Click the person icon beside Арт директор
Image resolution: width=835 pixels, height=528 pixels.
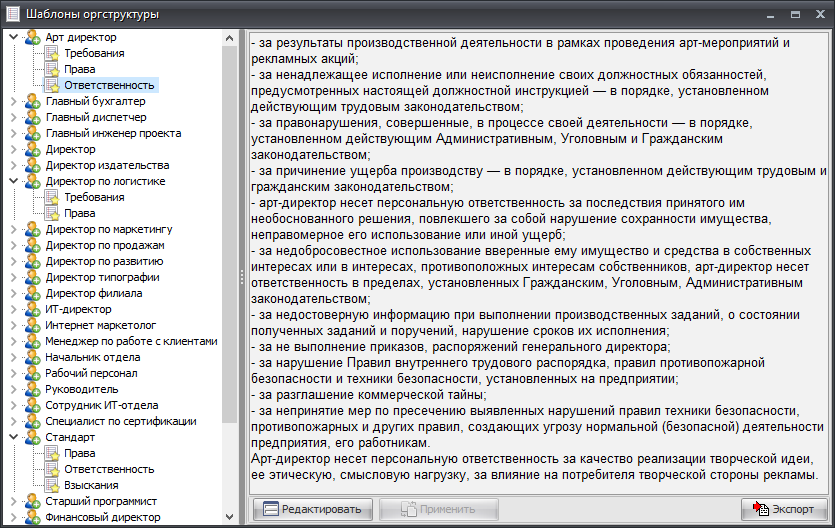coord(33,37)
